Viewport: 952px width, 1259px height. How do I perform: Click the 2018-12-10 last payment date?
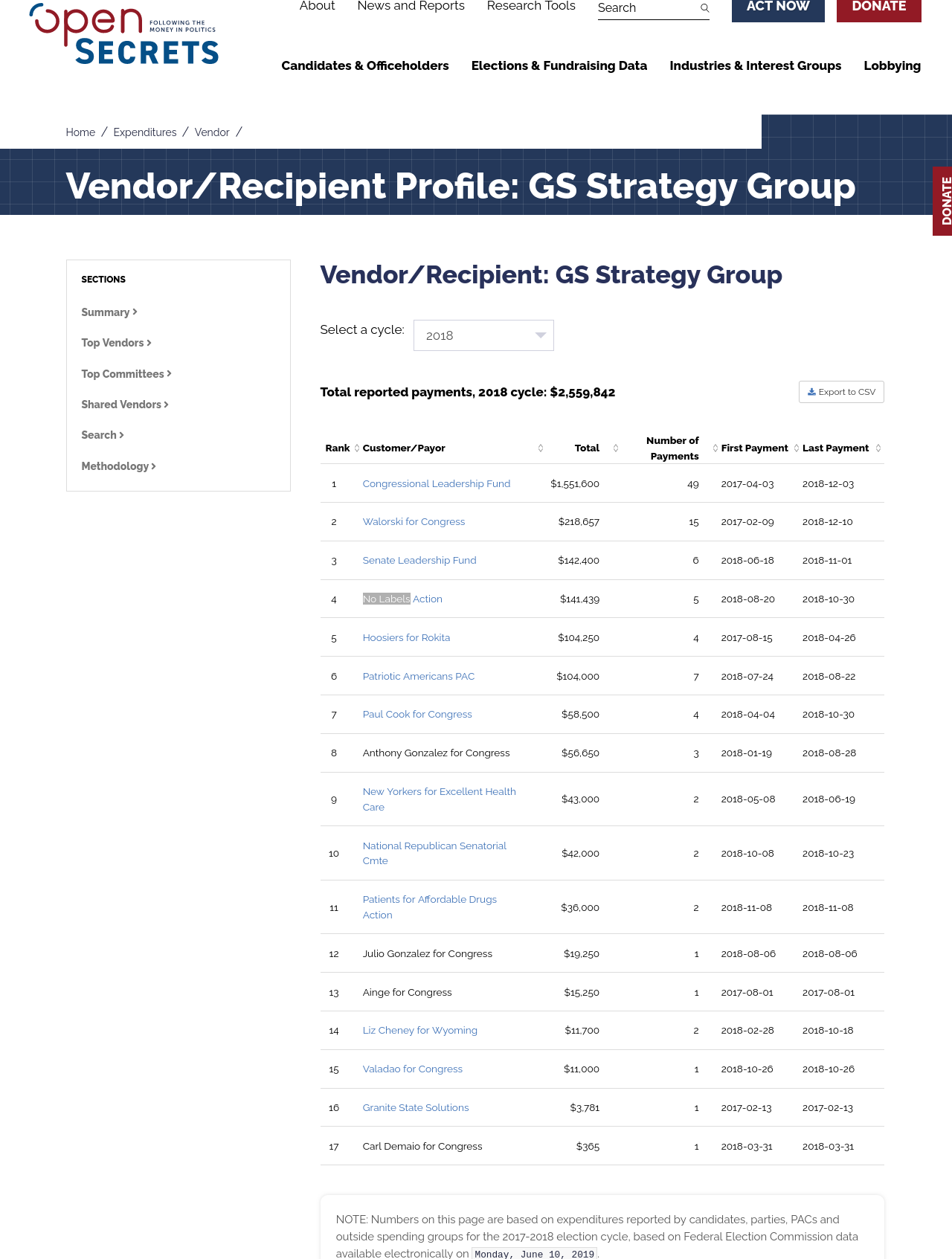828,522
